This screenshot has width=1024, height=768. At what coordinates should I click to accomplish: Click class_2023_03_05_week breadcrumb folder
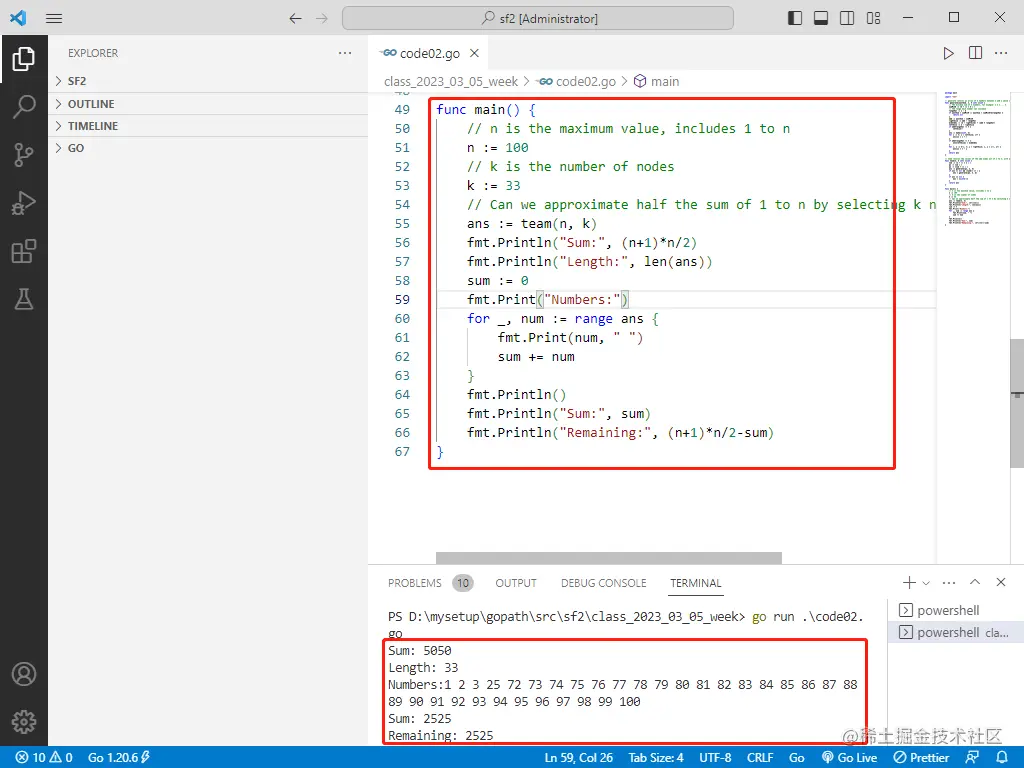pos(451,82)
